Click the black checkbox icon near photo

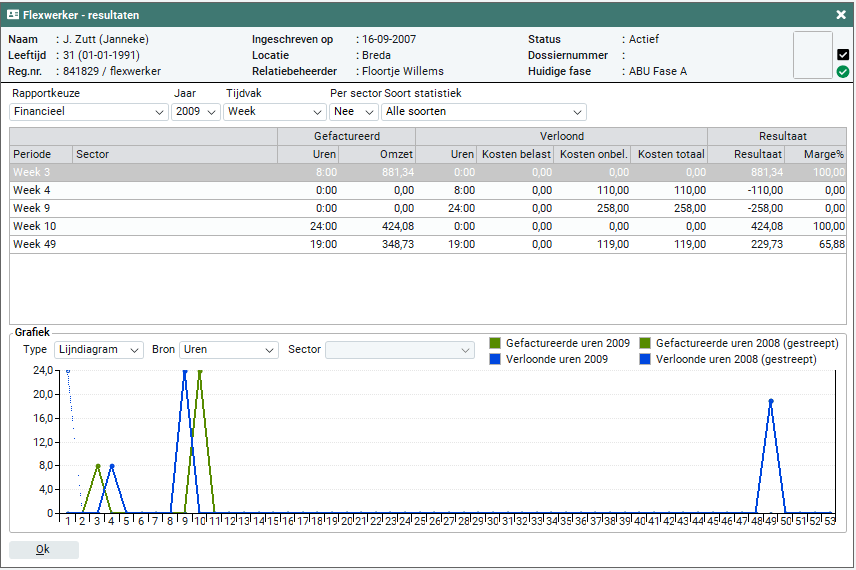click(843, 55)
